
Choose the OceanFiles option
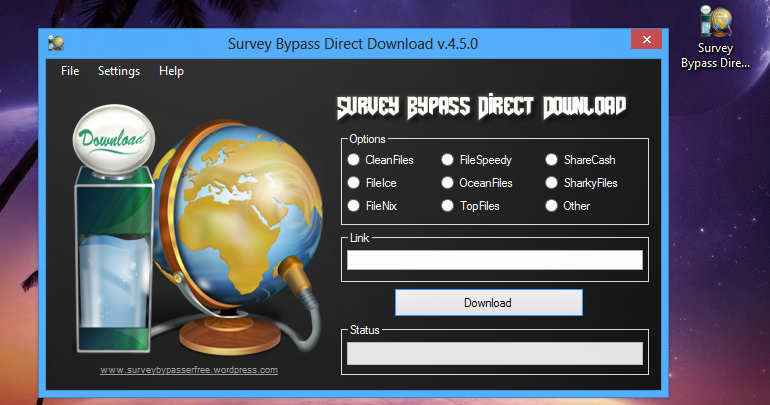[x=477, y=183]
